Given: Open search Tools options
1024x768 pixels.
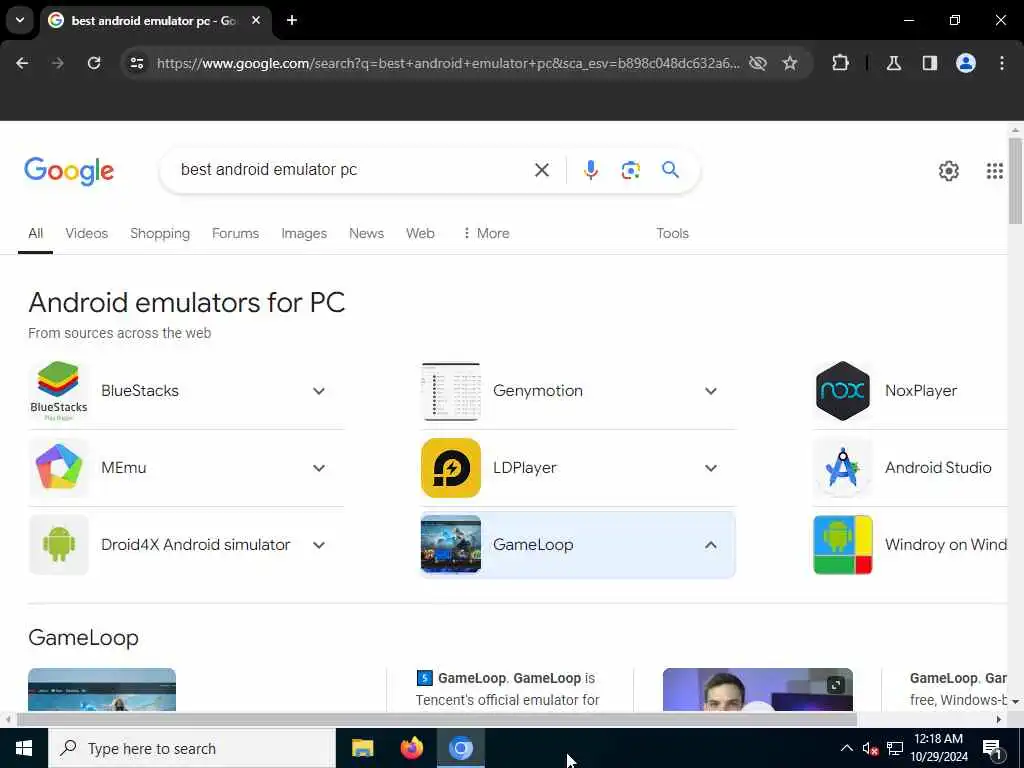Looking at the screenshot, I should (x=673, y=233).
